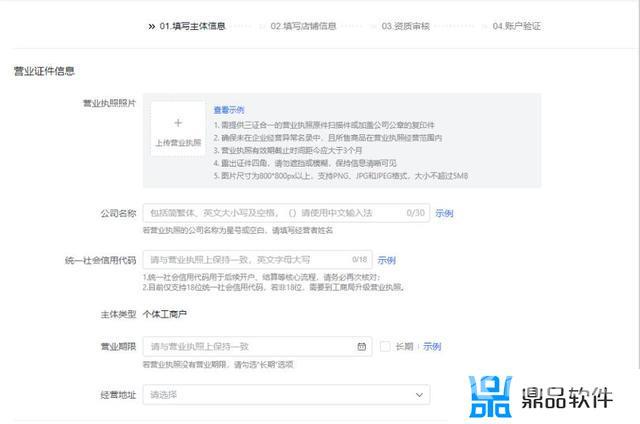640x424 pixels.
Task: Open the calendar icon in 营业期限 field
Action: coord(362,346)
